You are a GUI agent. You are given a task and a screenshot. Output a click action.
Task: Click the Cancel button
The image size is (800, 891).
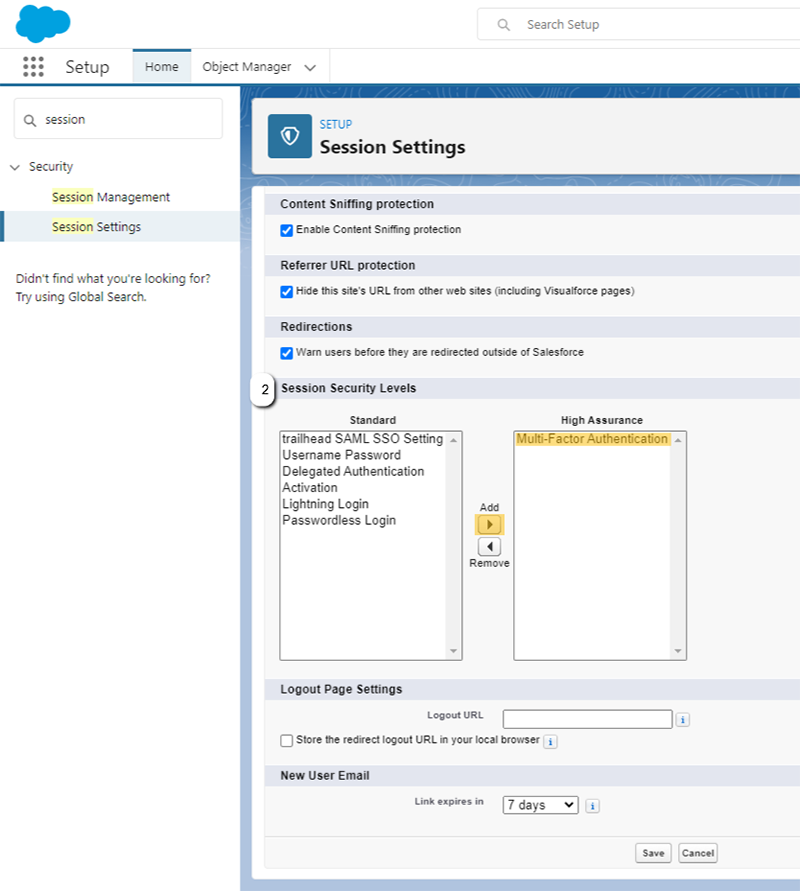click(697, 853)
